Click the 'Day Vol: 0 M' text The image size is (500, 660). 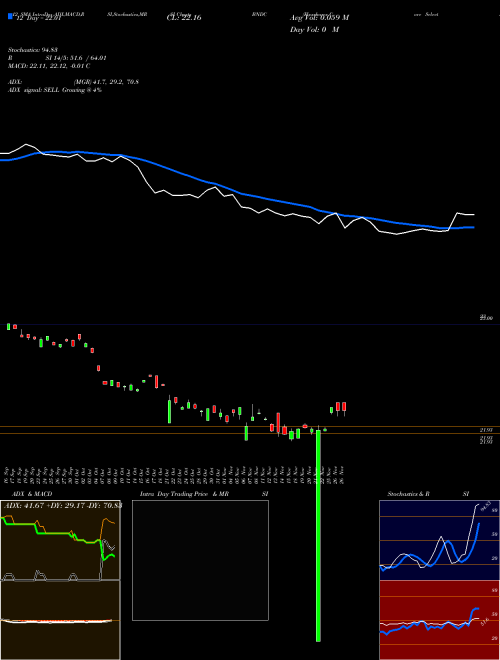pos(314,30)
